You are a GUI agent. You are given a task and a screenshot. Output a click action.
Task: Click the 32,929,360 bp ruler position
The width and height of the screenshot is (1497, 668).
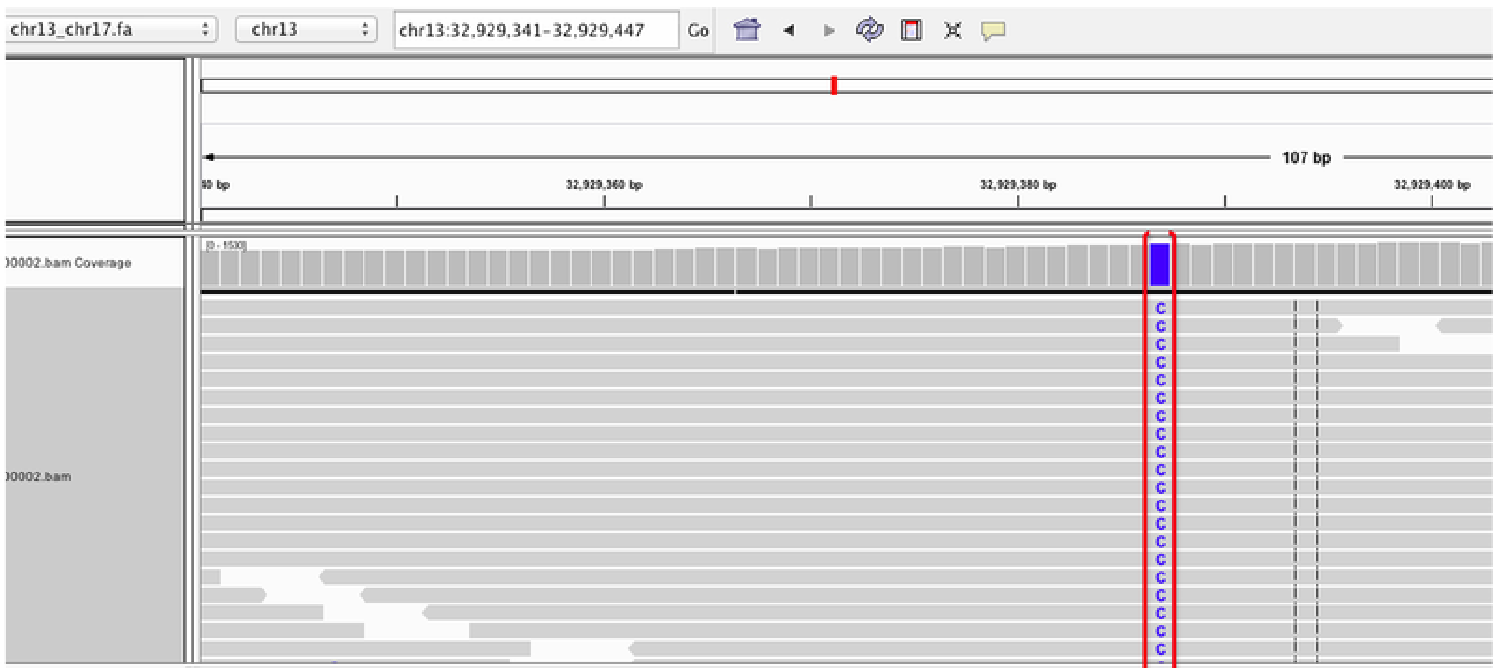(x=604, y=185)
